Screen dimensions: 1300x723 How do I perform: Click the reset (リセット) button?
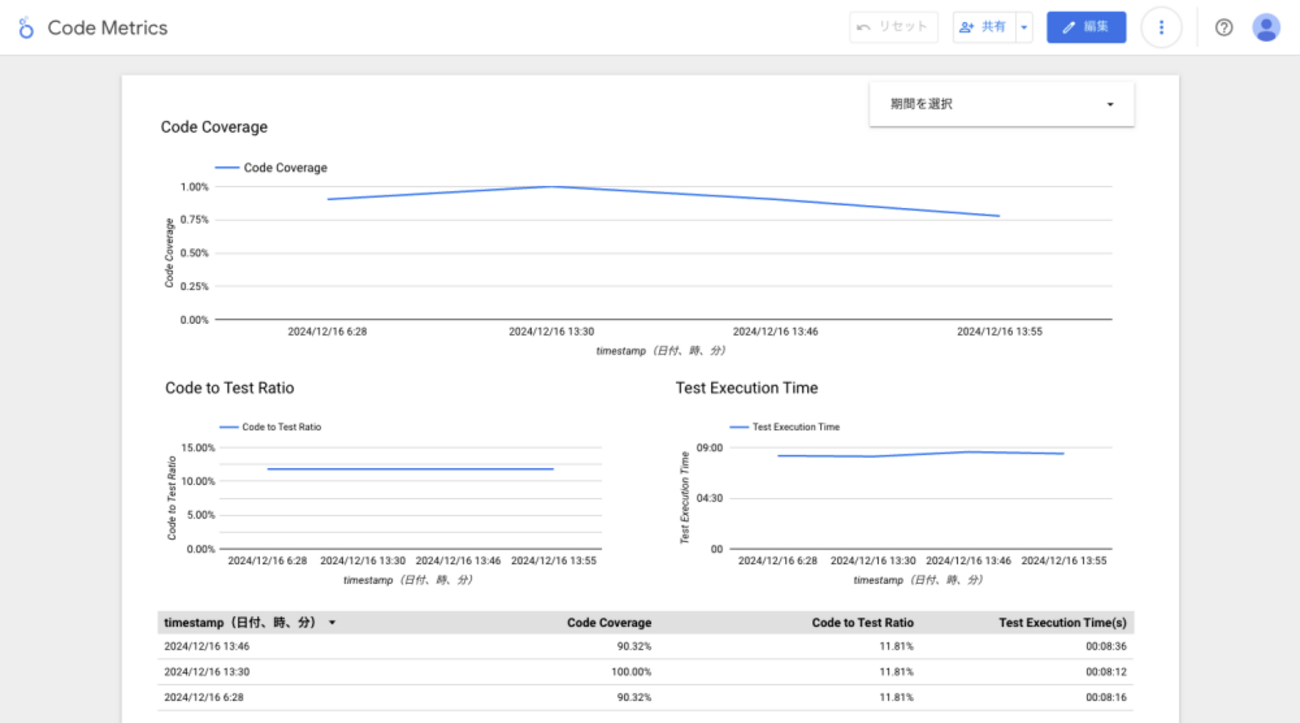tap(893, 27)
